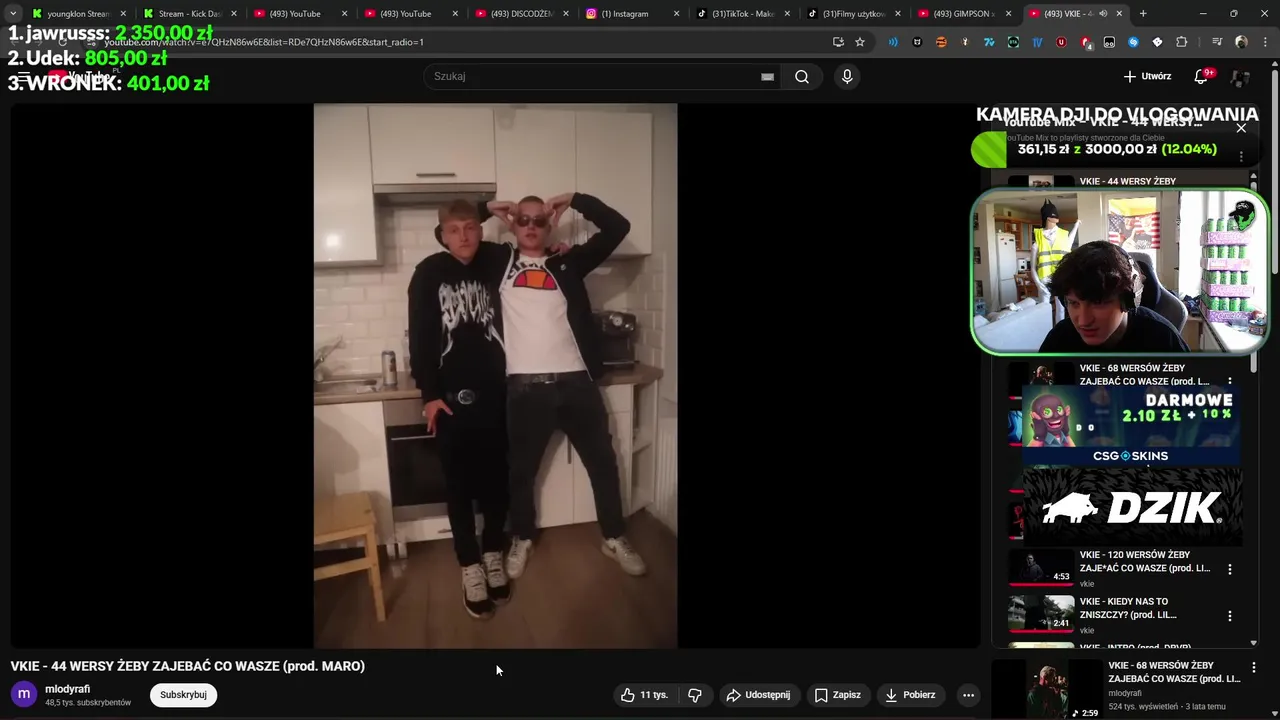Open the YouTube notifications bell
The image size is (1280, 720).
pos(1201,76)
